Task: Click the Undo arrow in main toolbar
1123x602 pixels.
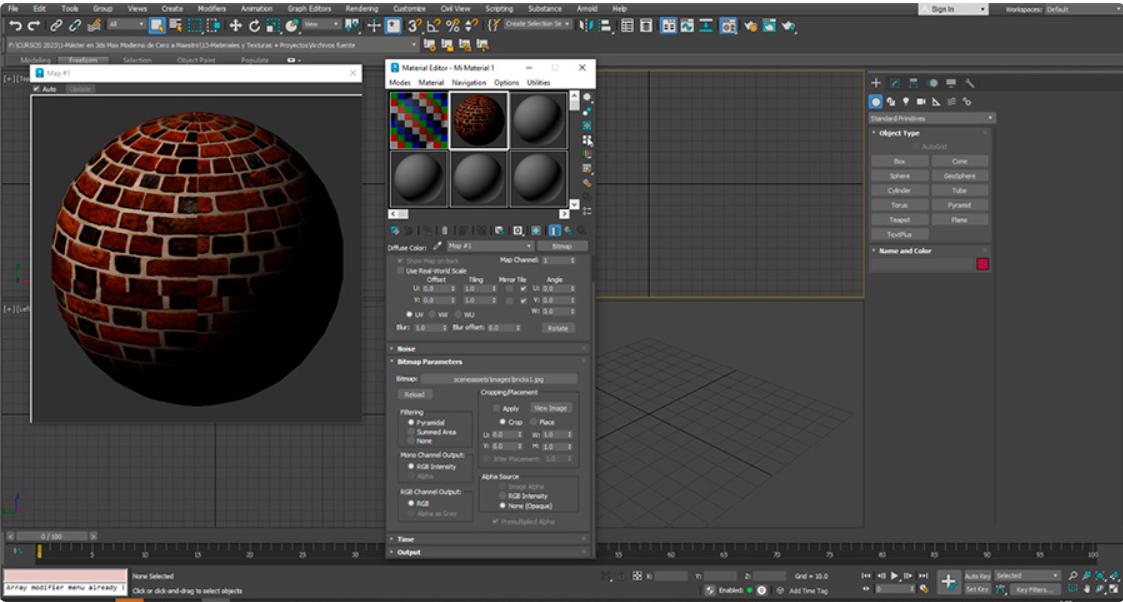Action: click(15, 25)
